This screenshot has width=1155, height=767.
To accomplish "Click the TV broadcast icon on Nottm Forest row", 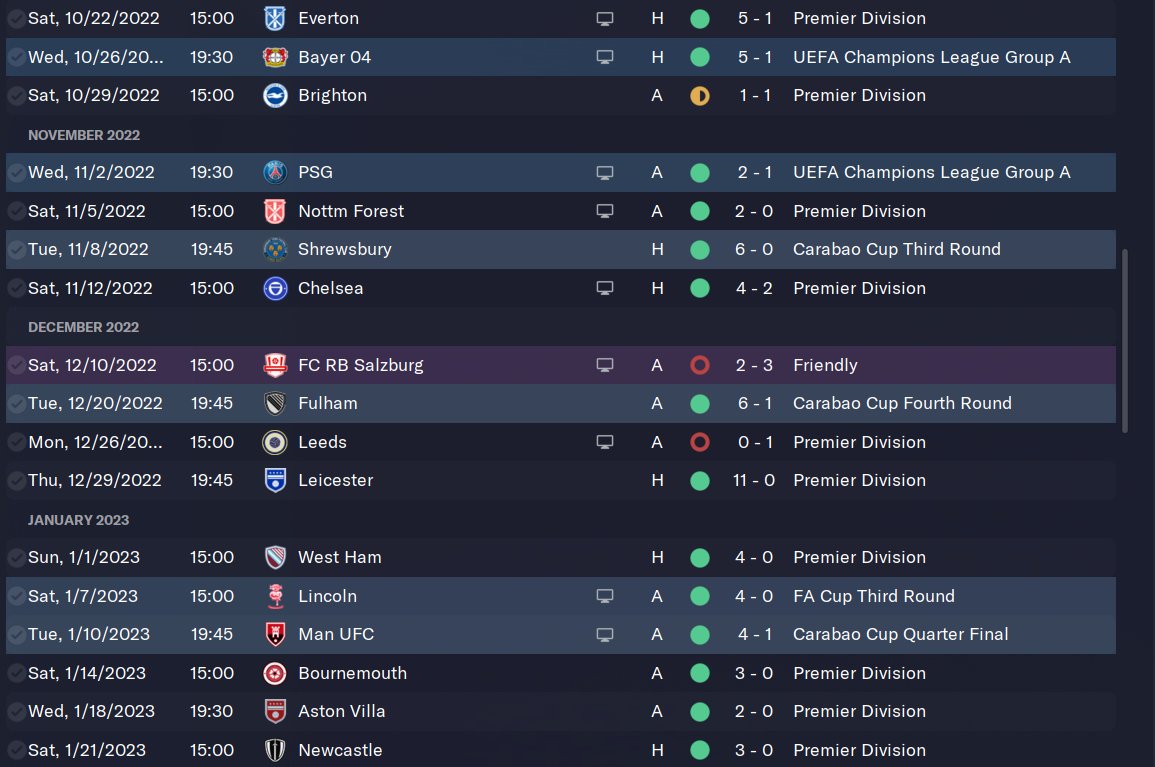I will tap(604, 211).
